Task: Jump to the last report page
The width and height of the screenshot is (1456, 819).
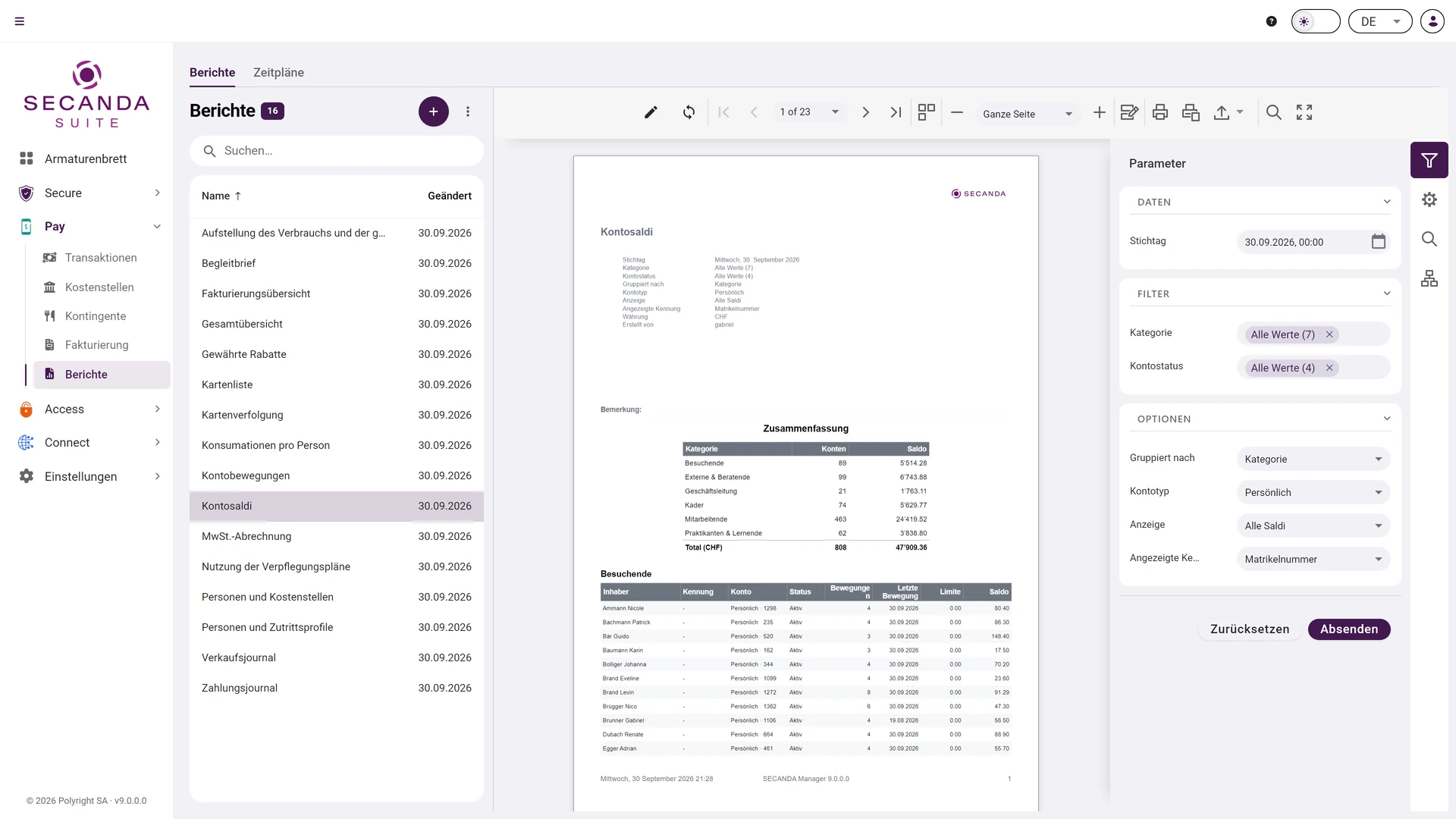Action: point(896,112)
